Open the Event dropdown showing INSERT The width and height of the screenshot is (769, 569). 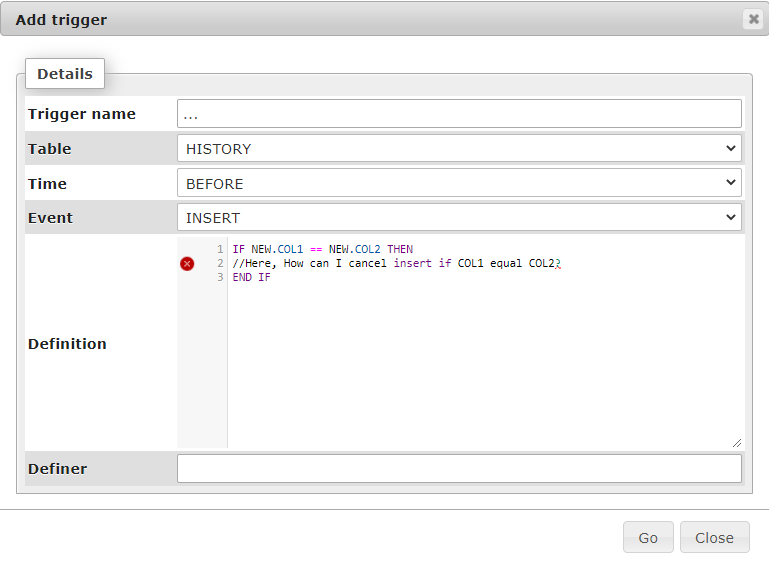[459, 217]
